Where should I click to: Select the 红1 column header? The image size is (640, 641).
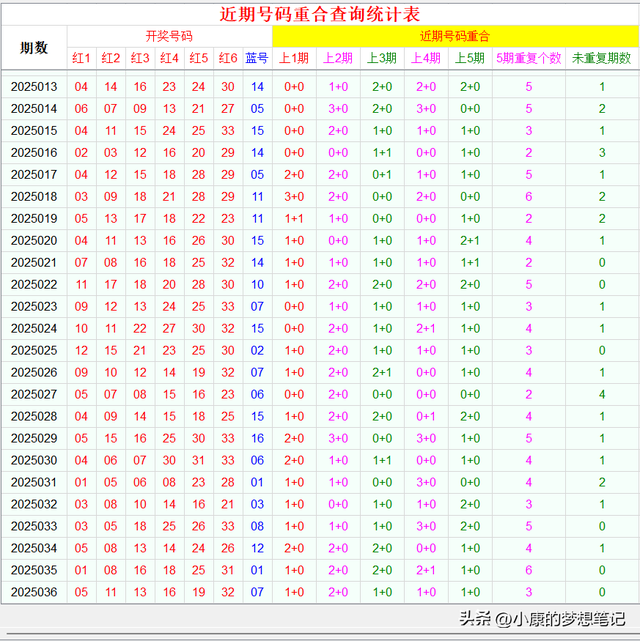pos(81,58)
